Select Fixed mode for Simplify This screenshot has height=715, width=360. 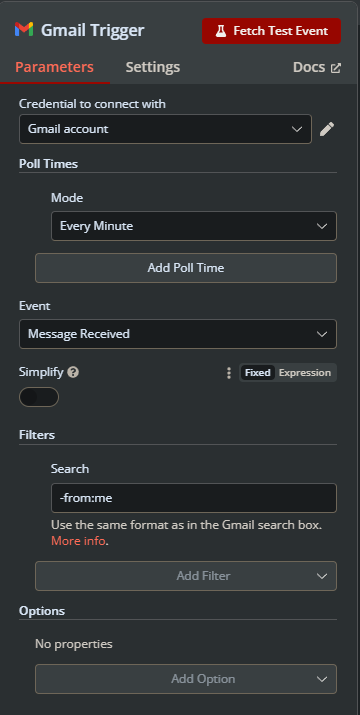tap(257, 373)
